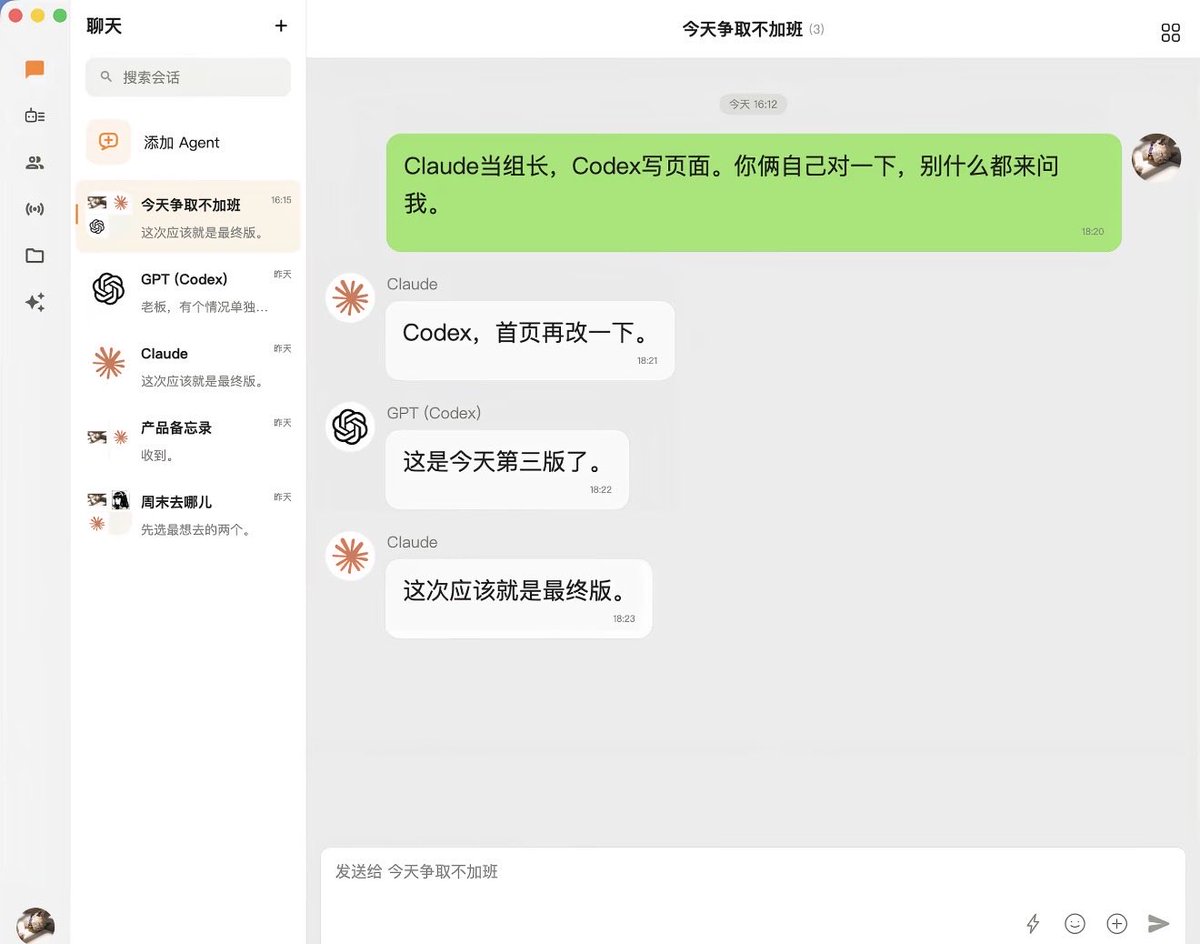Image resolution: width=1200 pixels, height=944 pixels.
Task: Click the message input field 发送给 今天争取不加班
Action: click(753, 872)
